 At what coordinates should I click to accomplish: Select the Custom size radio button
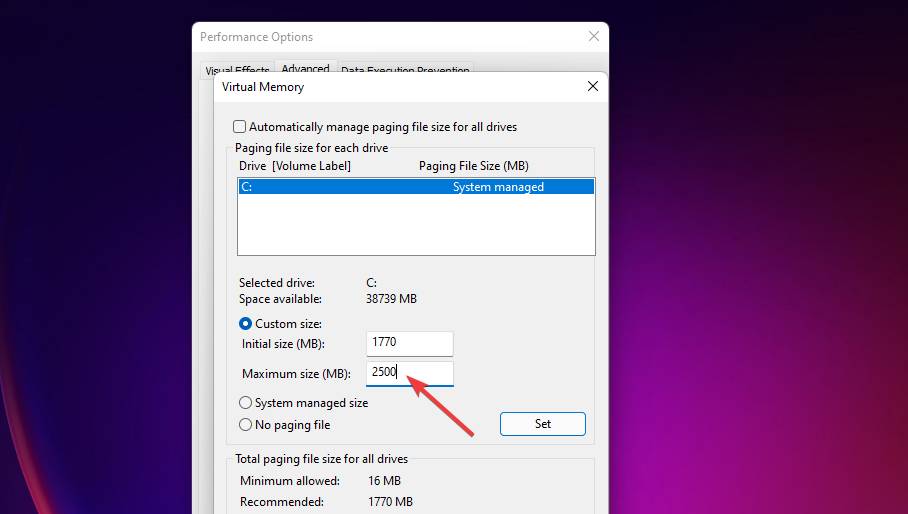(x=245, y=324)
